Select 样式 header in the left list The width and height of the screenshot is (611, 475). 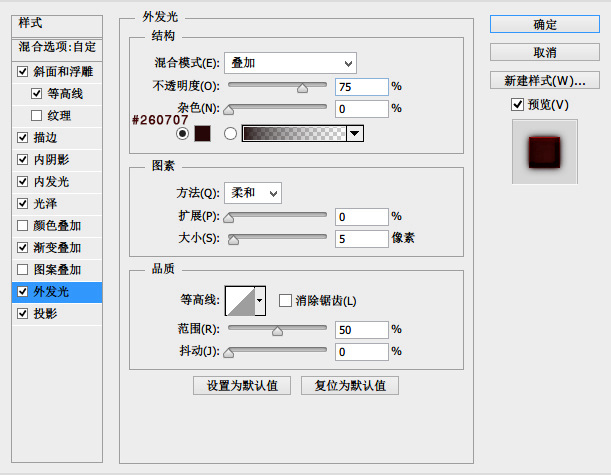click(x=57, y=26)
